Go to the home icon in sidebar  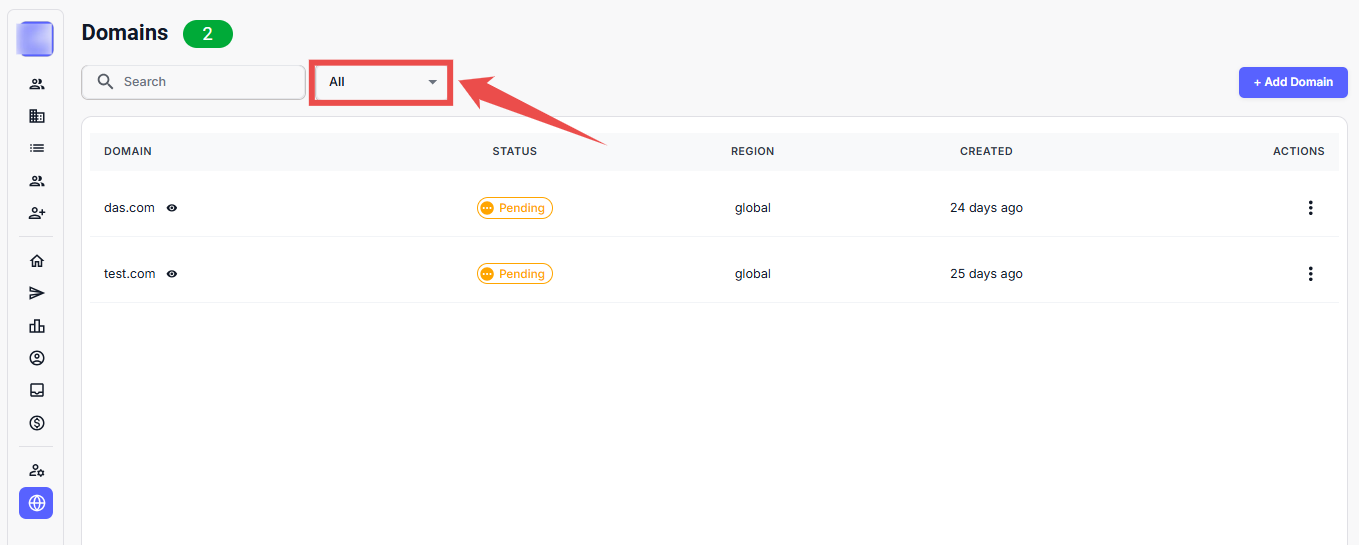[x=37, y=261]
